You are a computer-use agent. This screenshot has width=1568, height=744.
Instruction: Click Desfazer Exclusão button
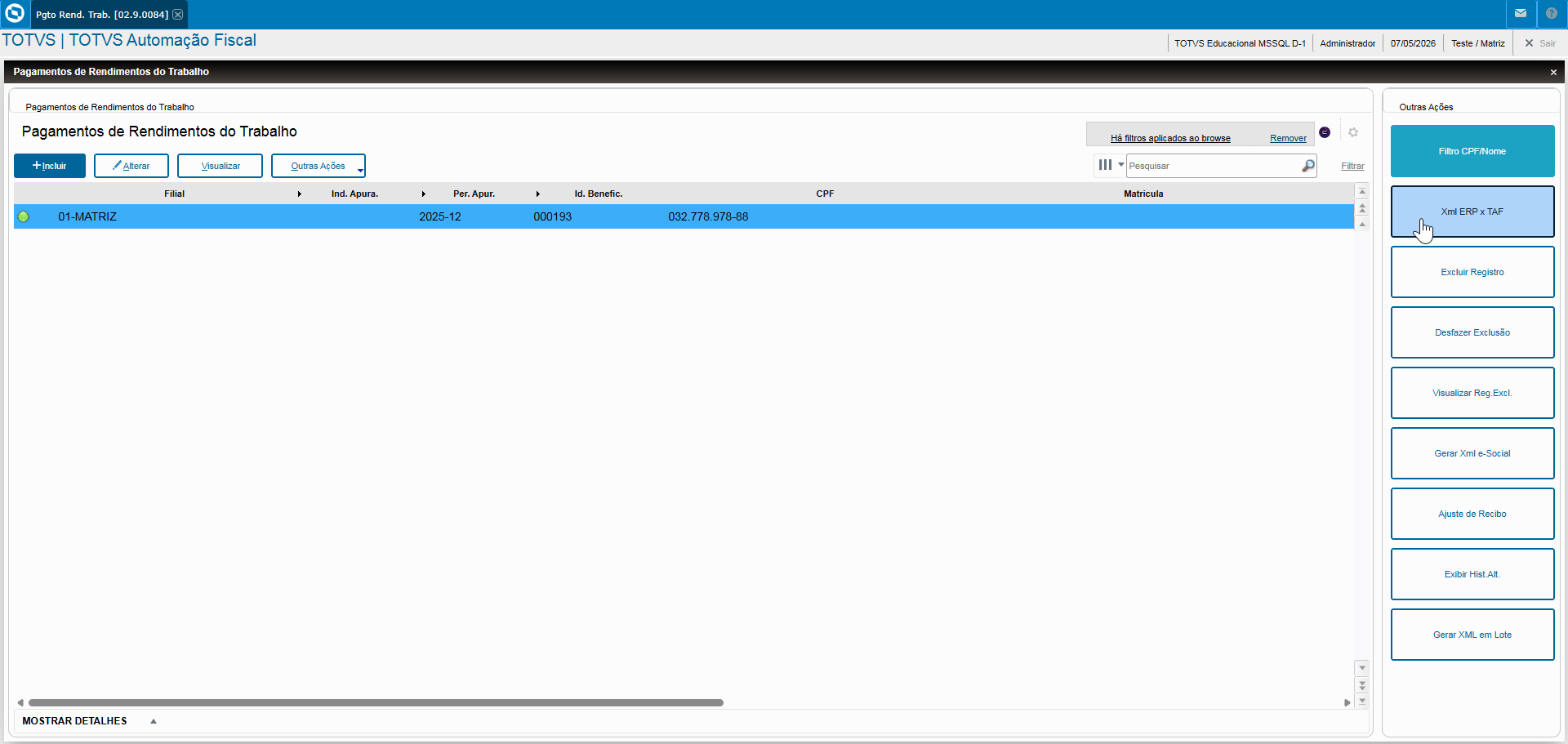tap(1472, 332)
